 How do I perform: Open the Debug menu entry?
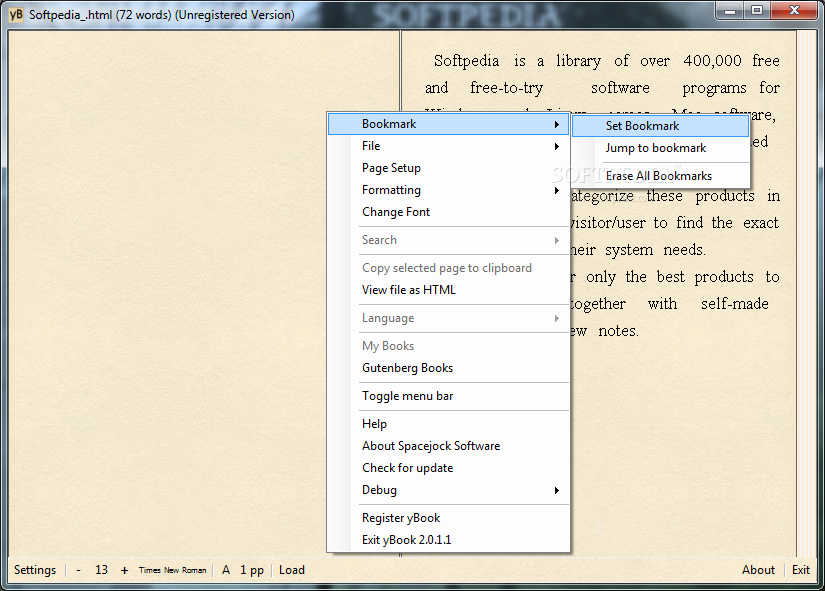coord(447,490)
